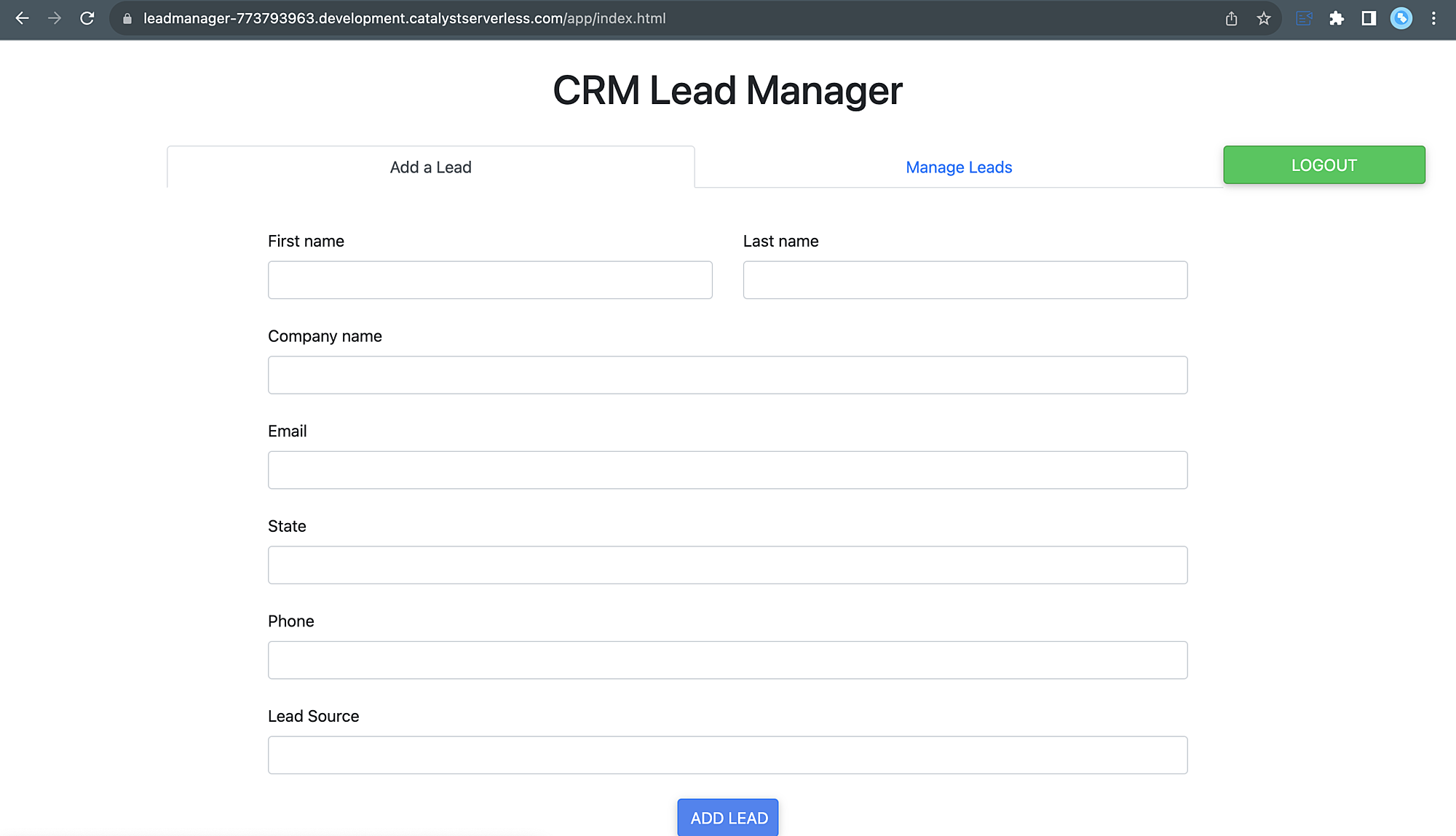
Task: Switch to the Add a Lead tab
Action: click(x=430, y=167)
